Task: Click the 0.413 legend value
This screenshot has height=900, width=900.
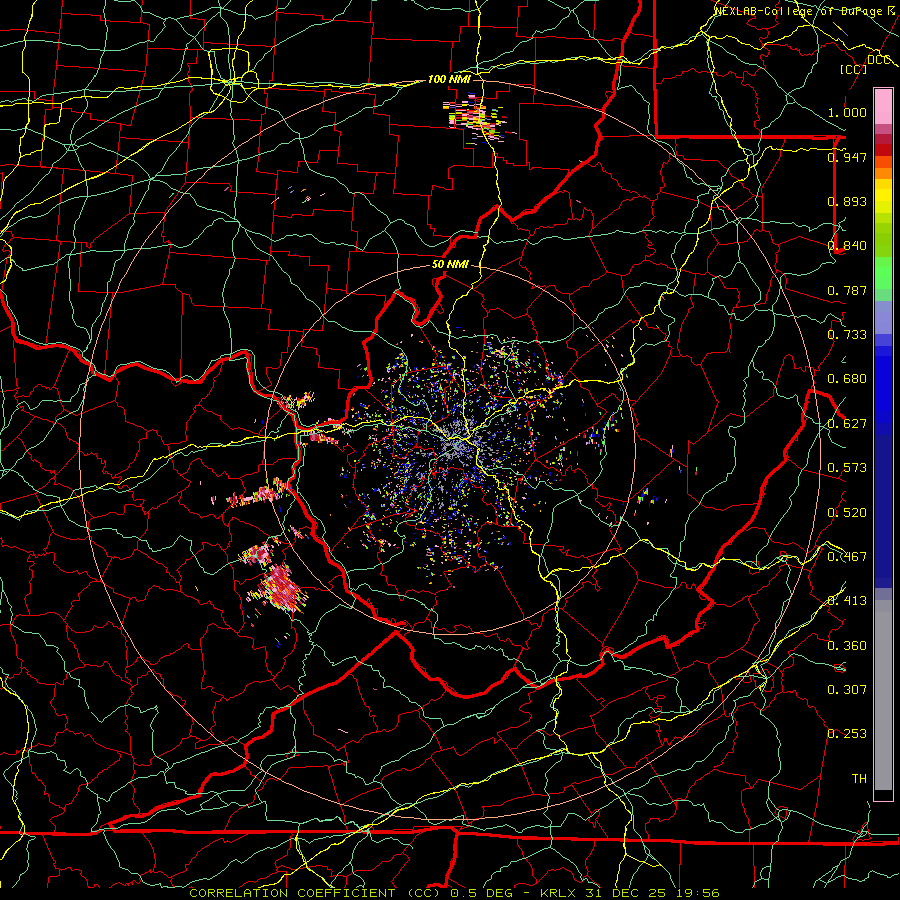Action: 847,601
